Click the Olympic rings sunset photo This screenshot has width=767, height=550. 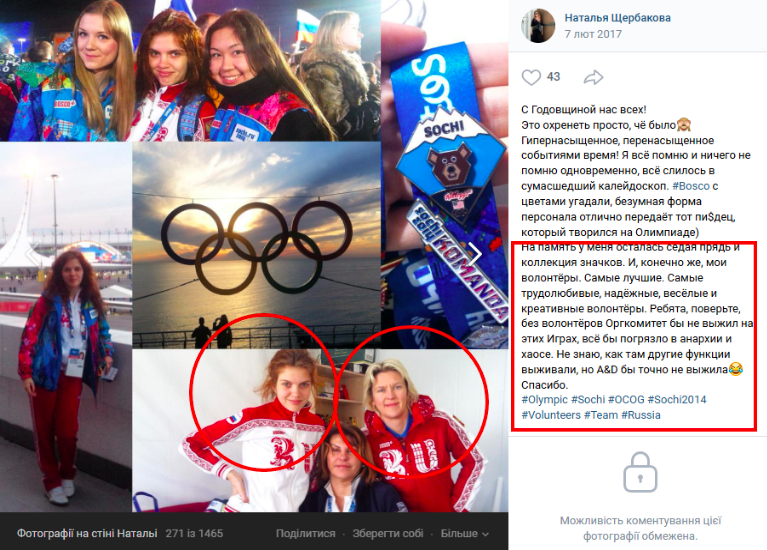point(256,245)
